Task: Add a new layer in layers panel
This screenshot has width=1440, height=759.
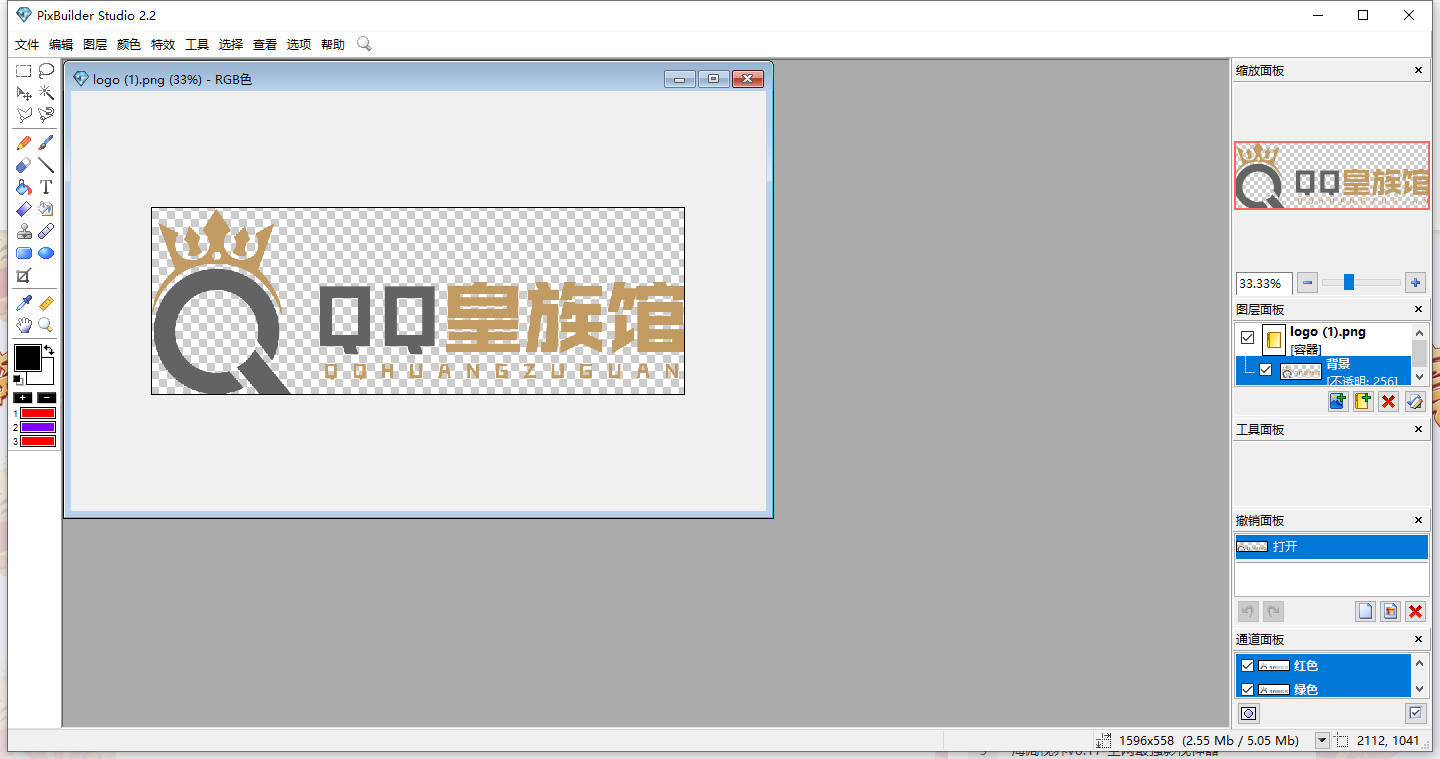Action: coord(1337,401)
